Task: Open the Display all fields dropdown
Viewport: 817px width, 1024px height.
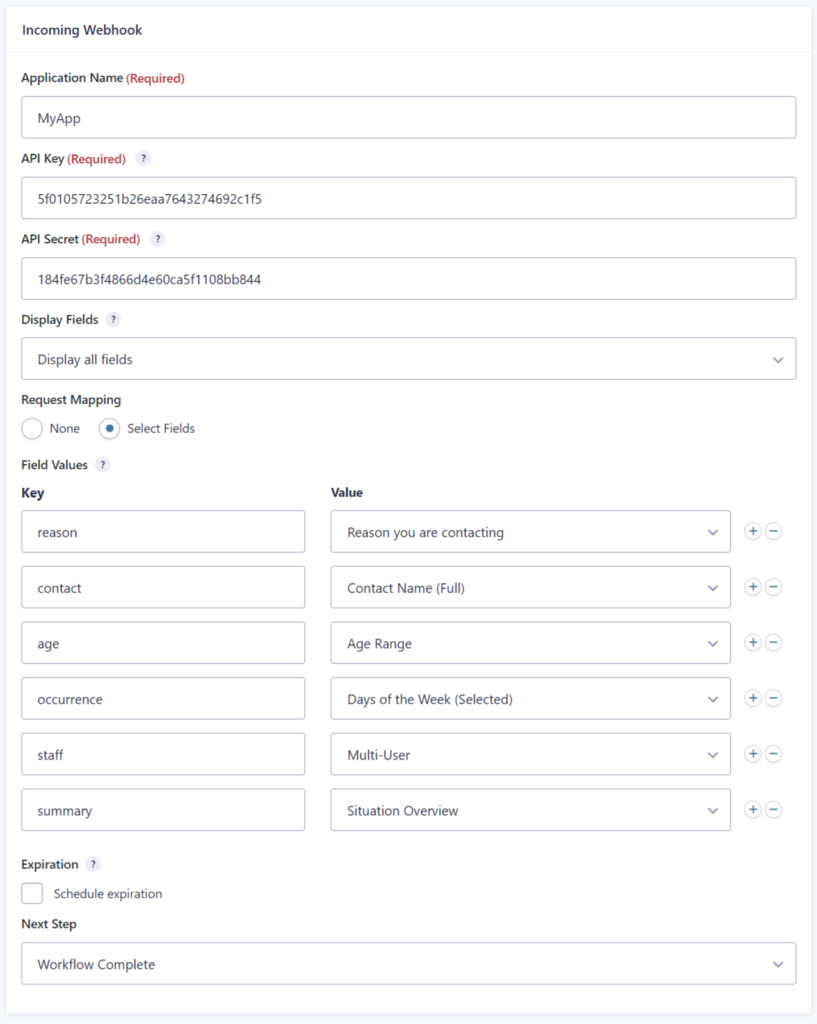Action: [408, 359]
